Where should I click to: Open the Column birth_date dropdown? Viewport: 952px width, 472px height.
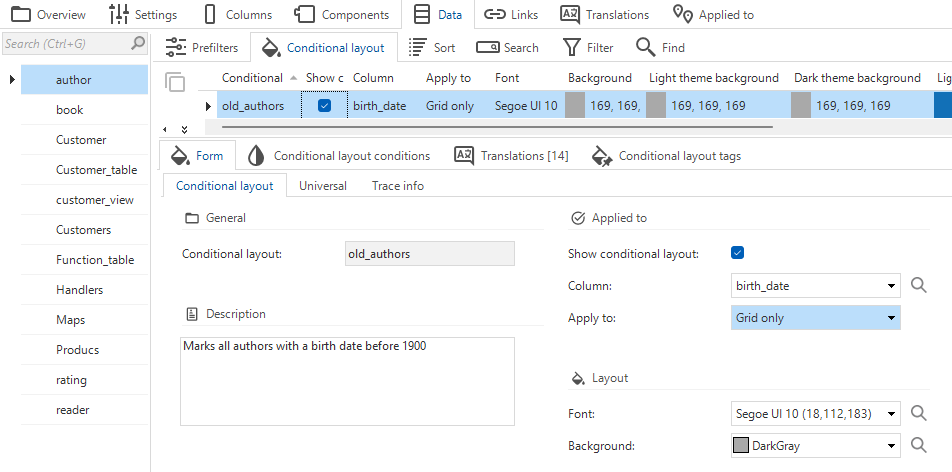click(x=891, y=286)
